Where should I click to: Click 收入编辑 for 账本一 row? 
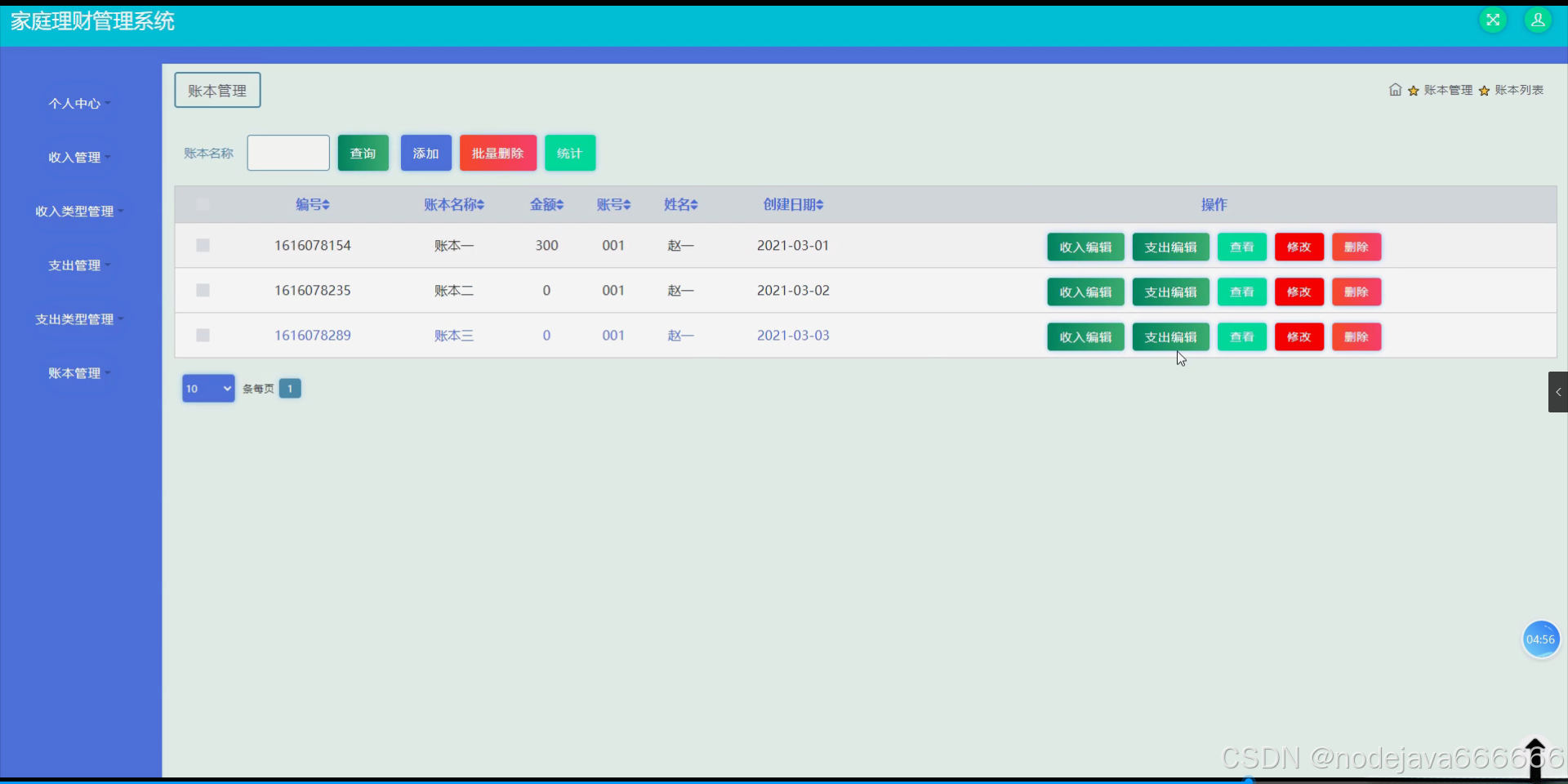[x=1085, y=247]
